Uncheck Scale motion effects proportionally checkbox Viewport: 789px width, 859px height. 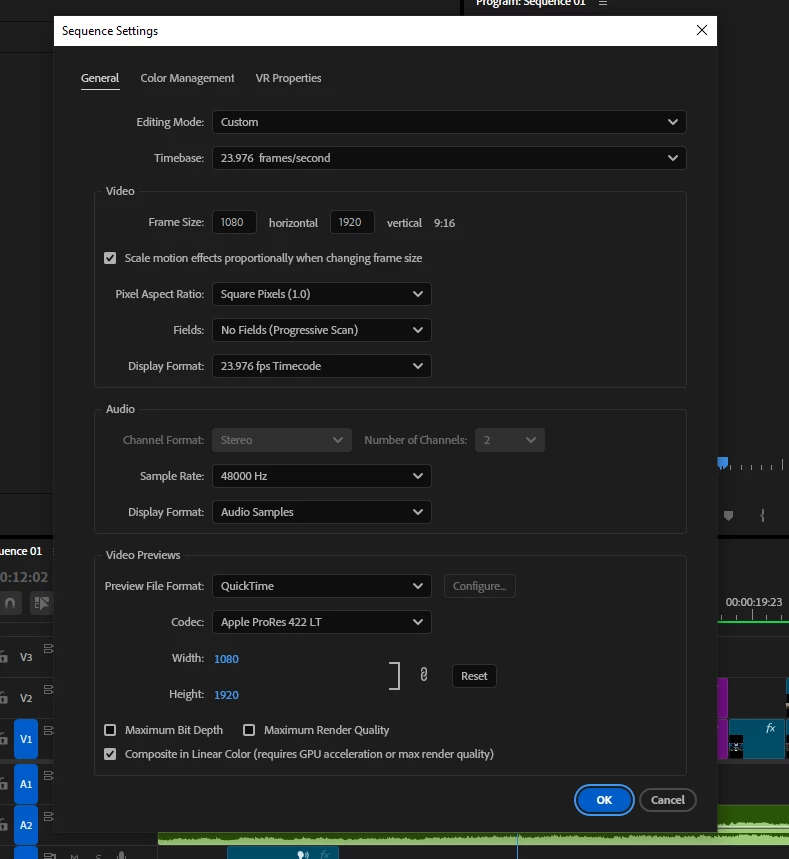(x=110, y=258)
